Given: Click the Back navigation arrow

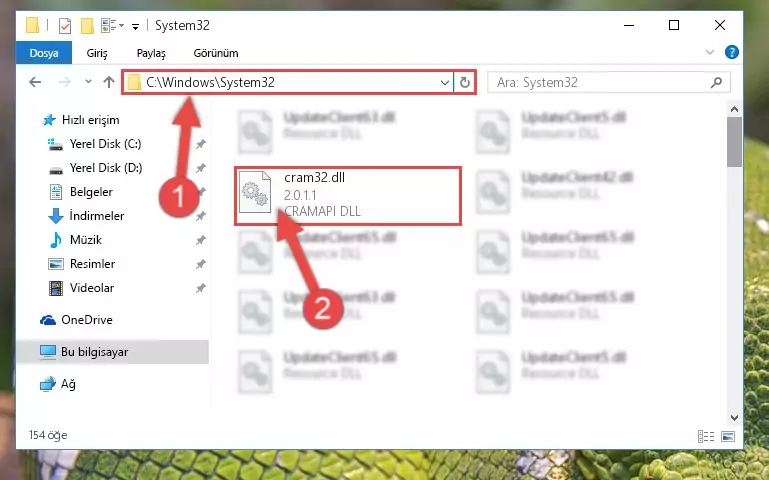Looking at the screenshot, I should click(35, 82).
